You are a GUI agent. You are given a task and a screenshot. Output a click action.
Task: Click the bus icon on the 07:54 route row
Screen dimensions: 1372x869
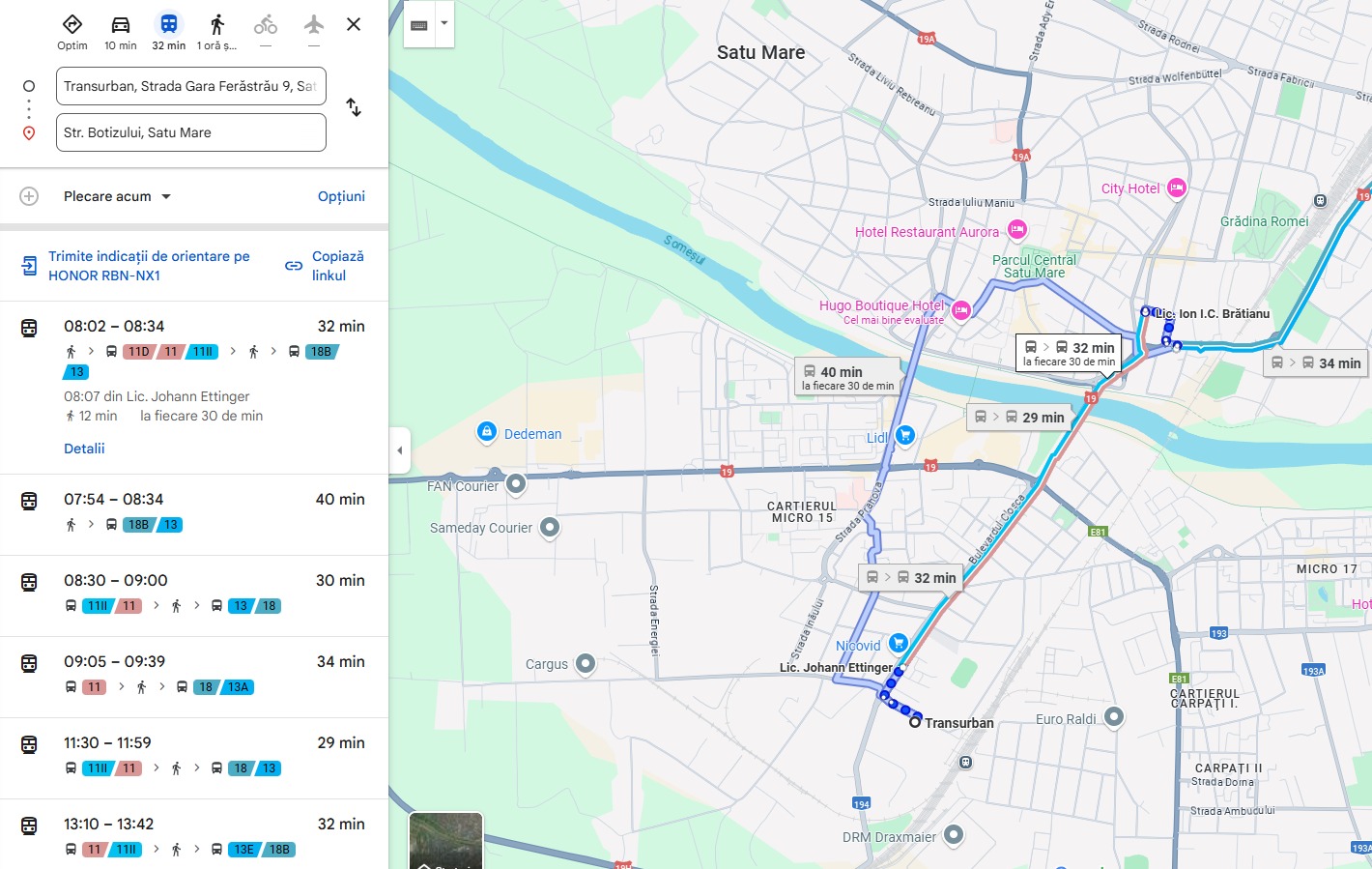pyautogui.click(x=29, y=501)
